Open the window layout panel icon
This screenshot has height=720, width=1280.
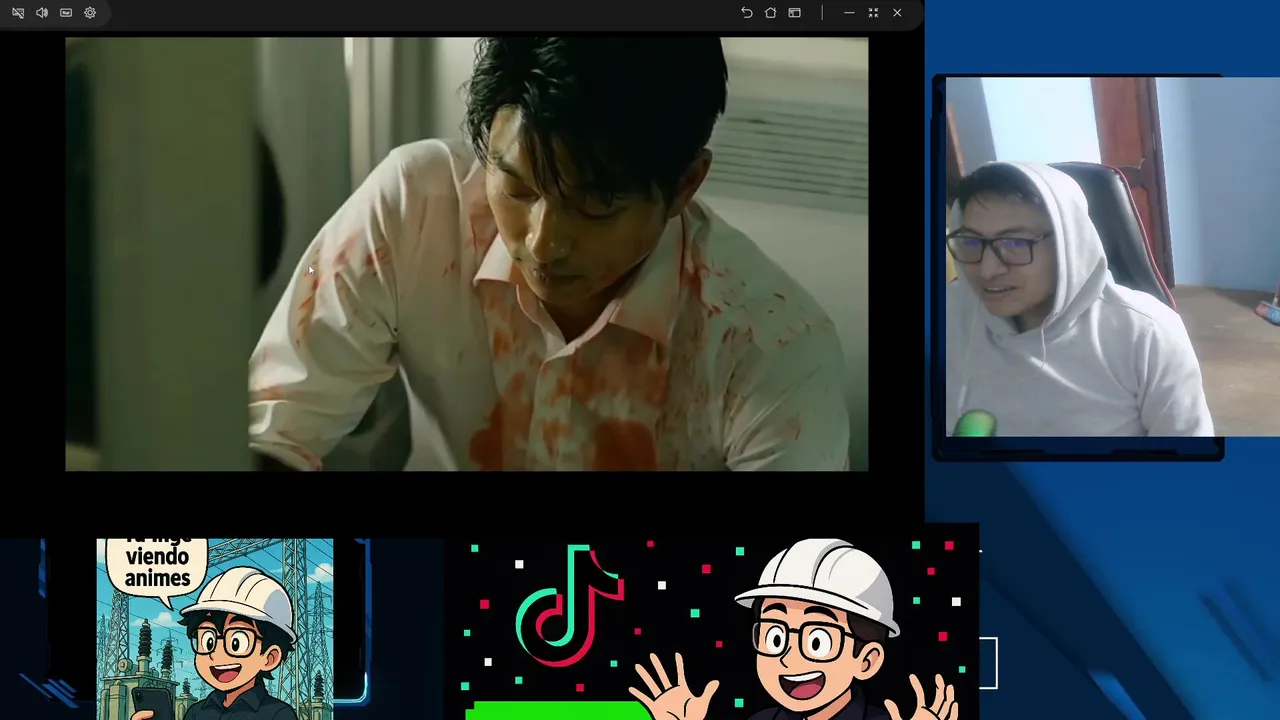click(795, 13)
